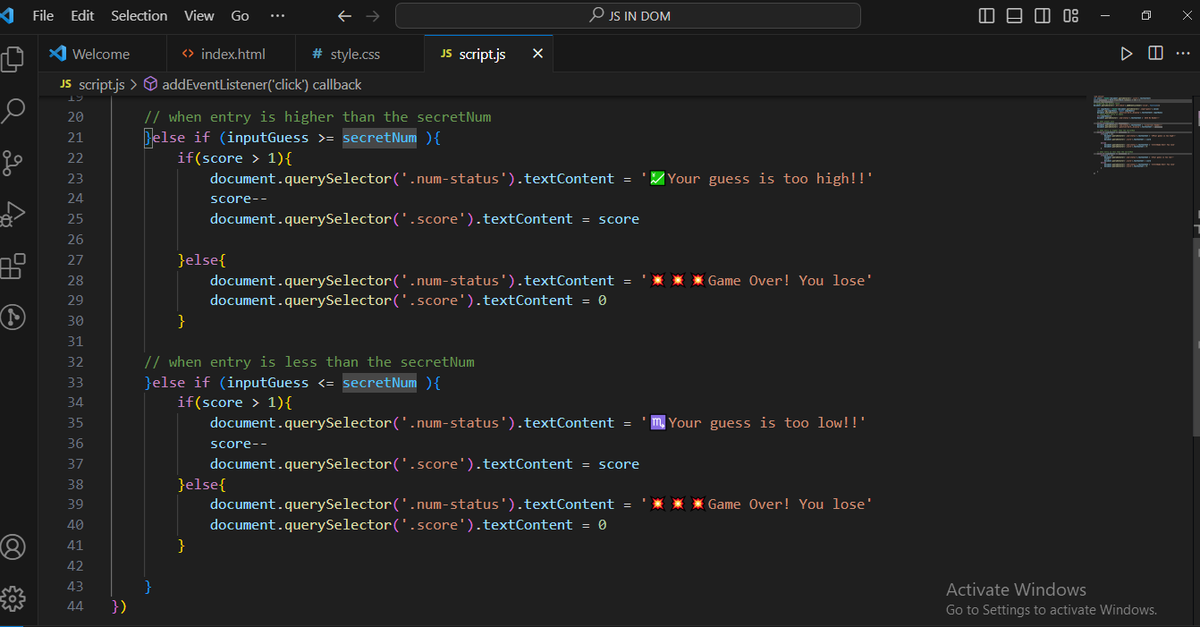Viewport: 1200px width, 627px height.
Task: Click highlighted secretNum on line 21
Action: point(380,137)
